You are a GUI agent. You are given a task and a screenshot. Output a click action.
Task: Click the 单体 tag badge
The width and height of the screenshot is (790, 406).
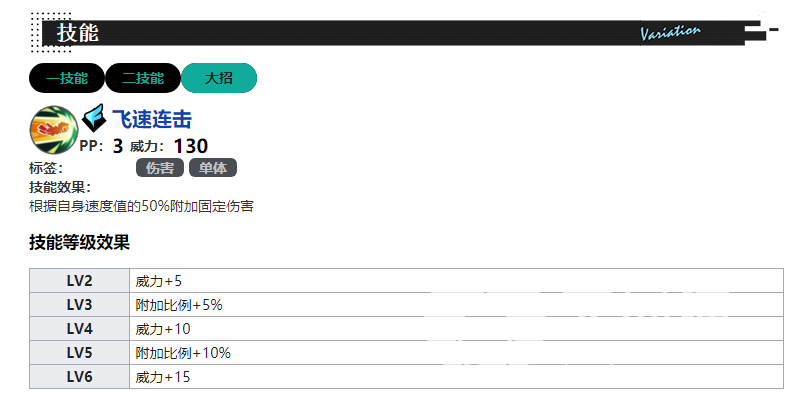point(212,168)
